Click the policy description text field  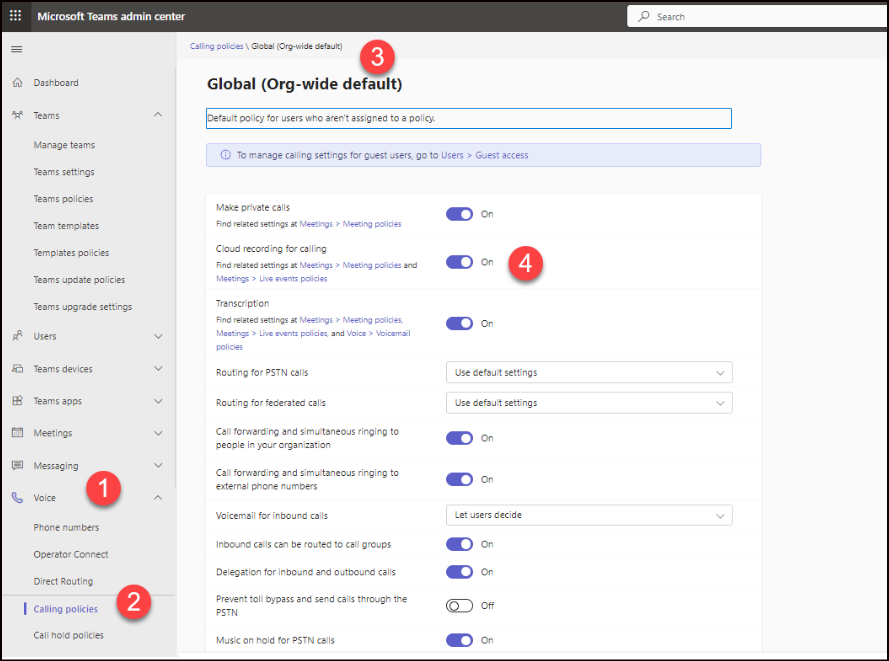[468, 118]
